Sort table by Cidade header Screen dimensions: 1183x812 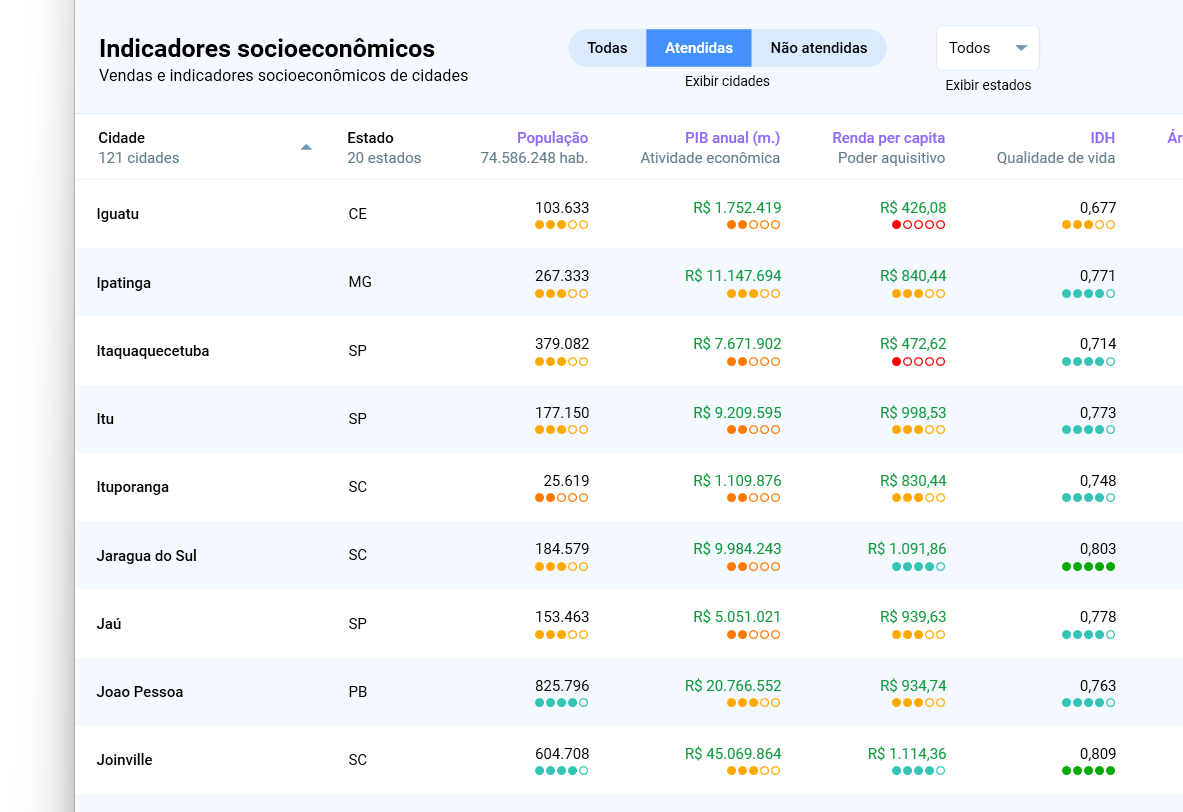click(121, 138)
